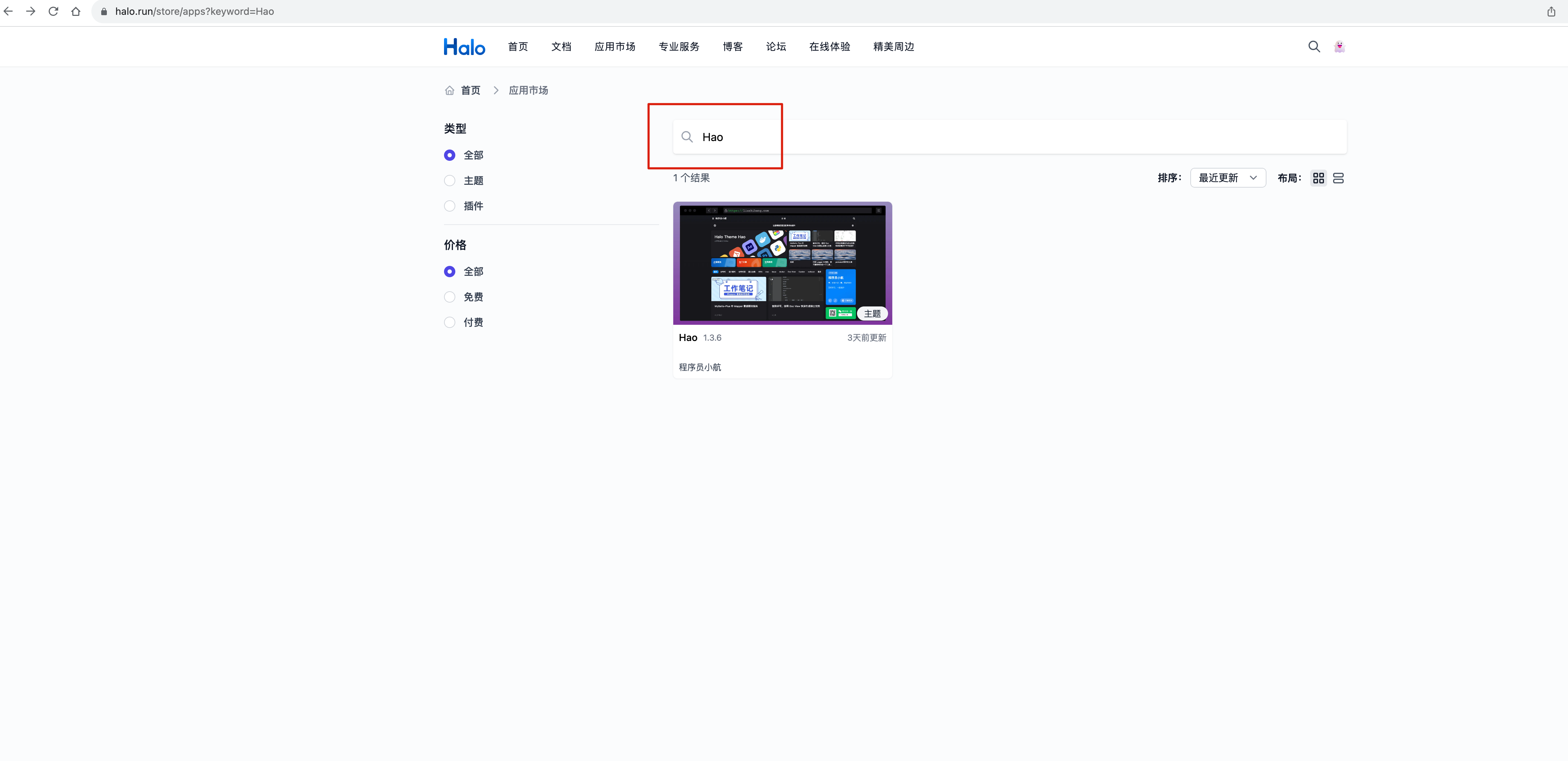Reload the page with refresh icon
This screenshot has width=1568, height=761.
(x=54, y=12)
